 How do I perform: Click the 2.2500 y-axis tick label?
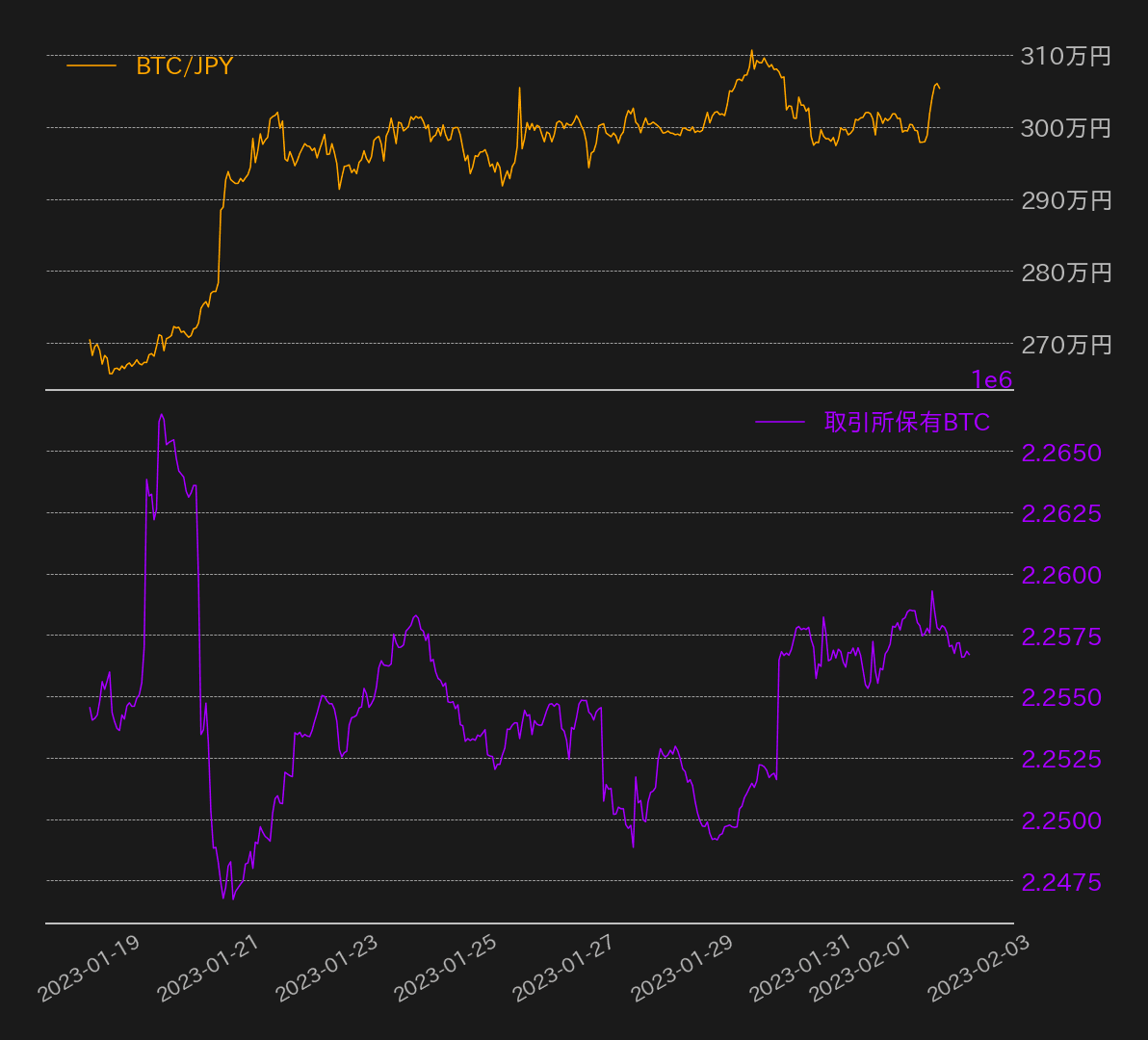[x=1061, y=820]
